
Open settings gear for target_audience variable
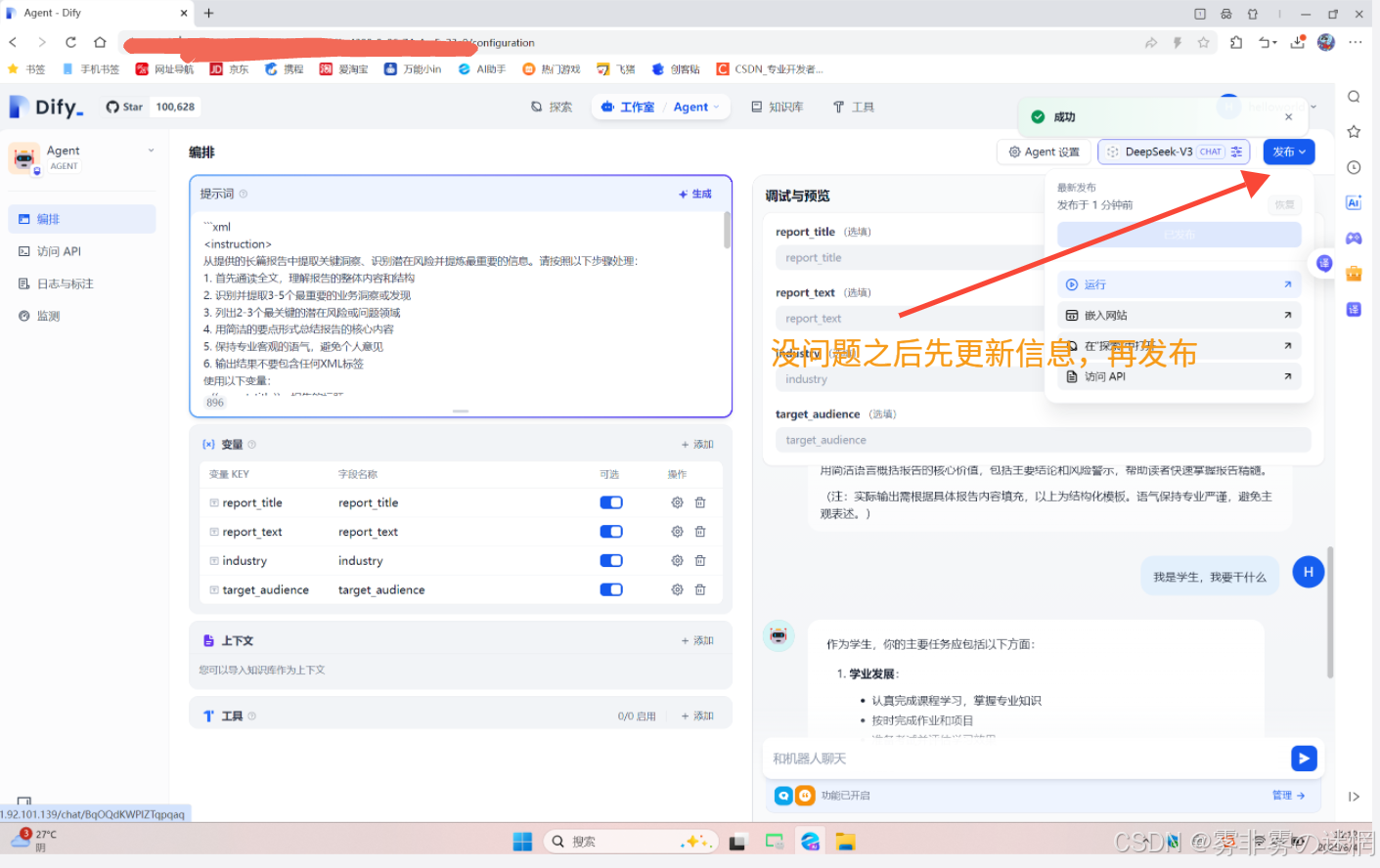(x=677, y=590)
